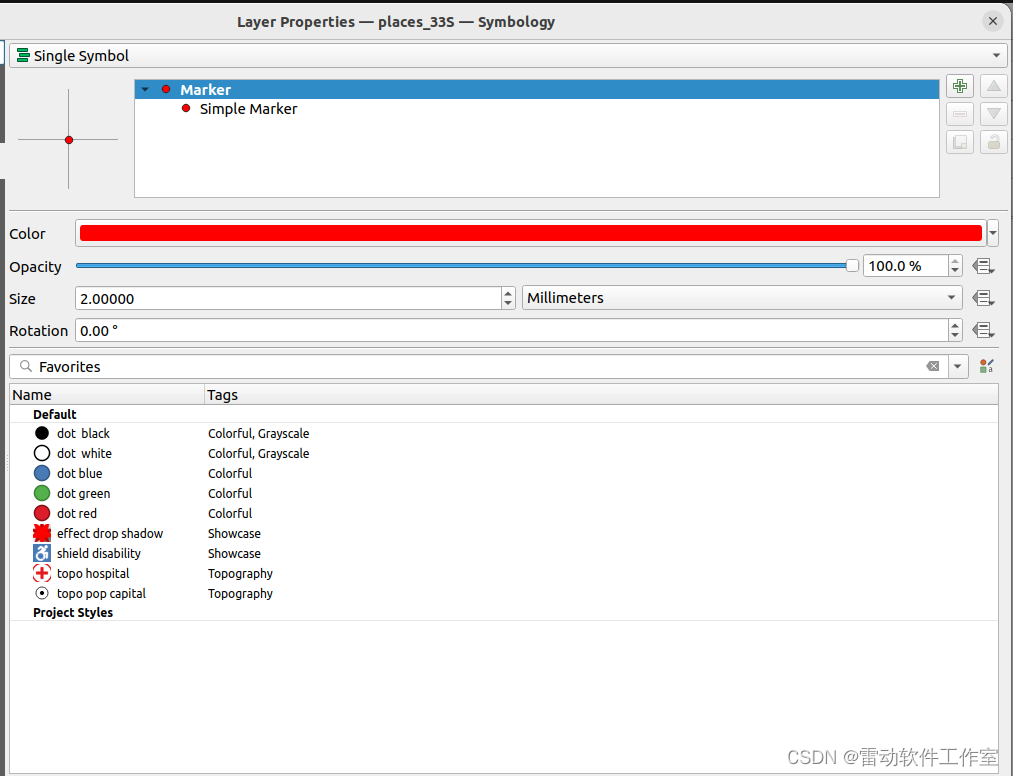Adjust the Opacity slider handle

[852, 266]
